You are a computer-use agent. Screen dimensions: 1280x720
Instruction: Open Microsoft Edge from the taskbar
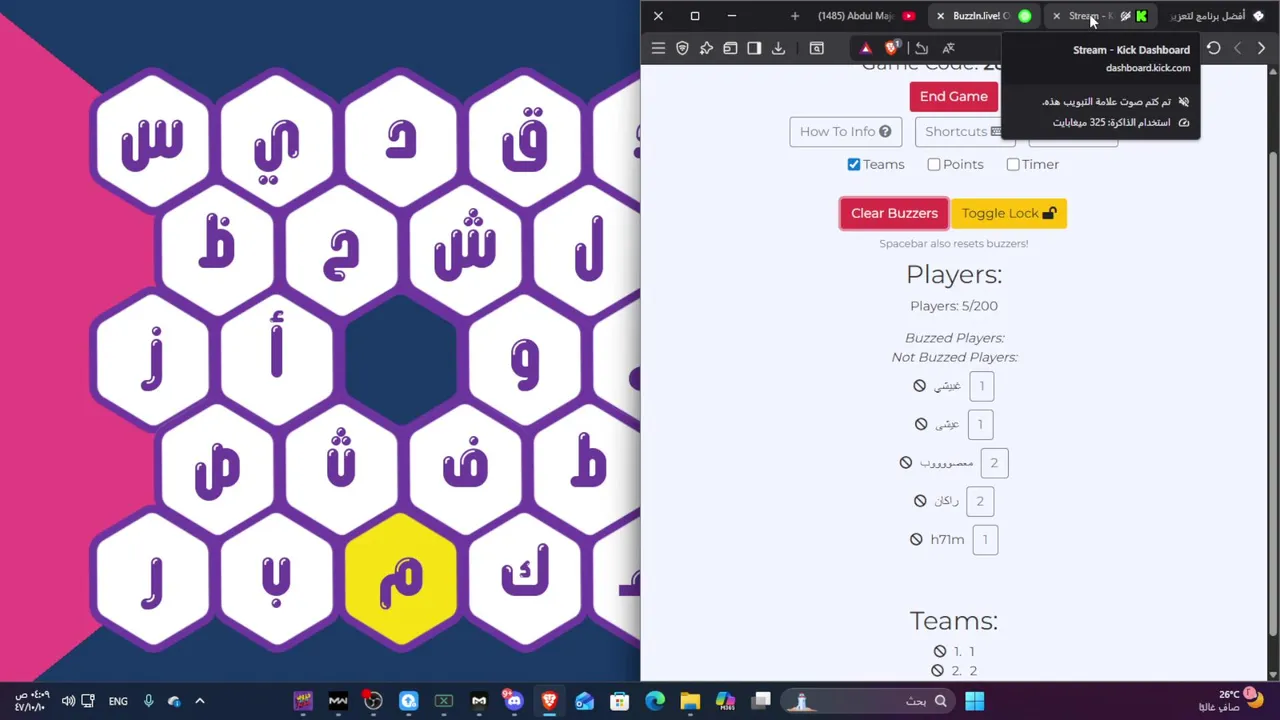pos(655,701)
